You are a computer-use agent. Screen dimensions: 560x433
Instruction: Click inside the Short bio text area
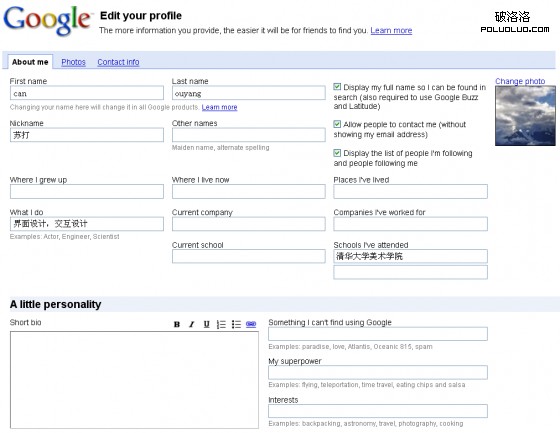134,380
